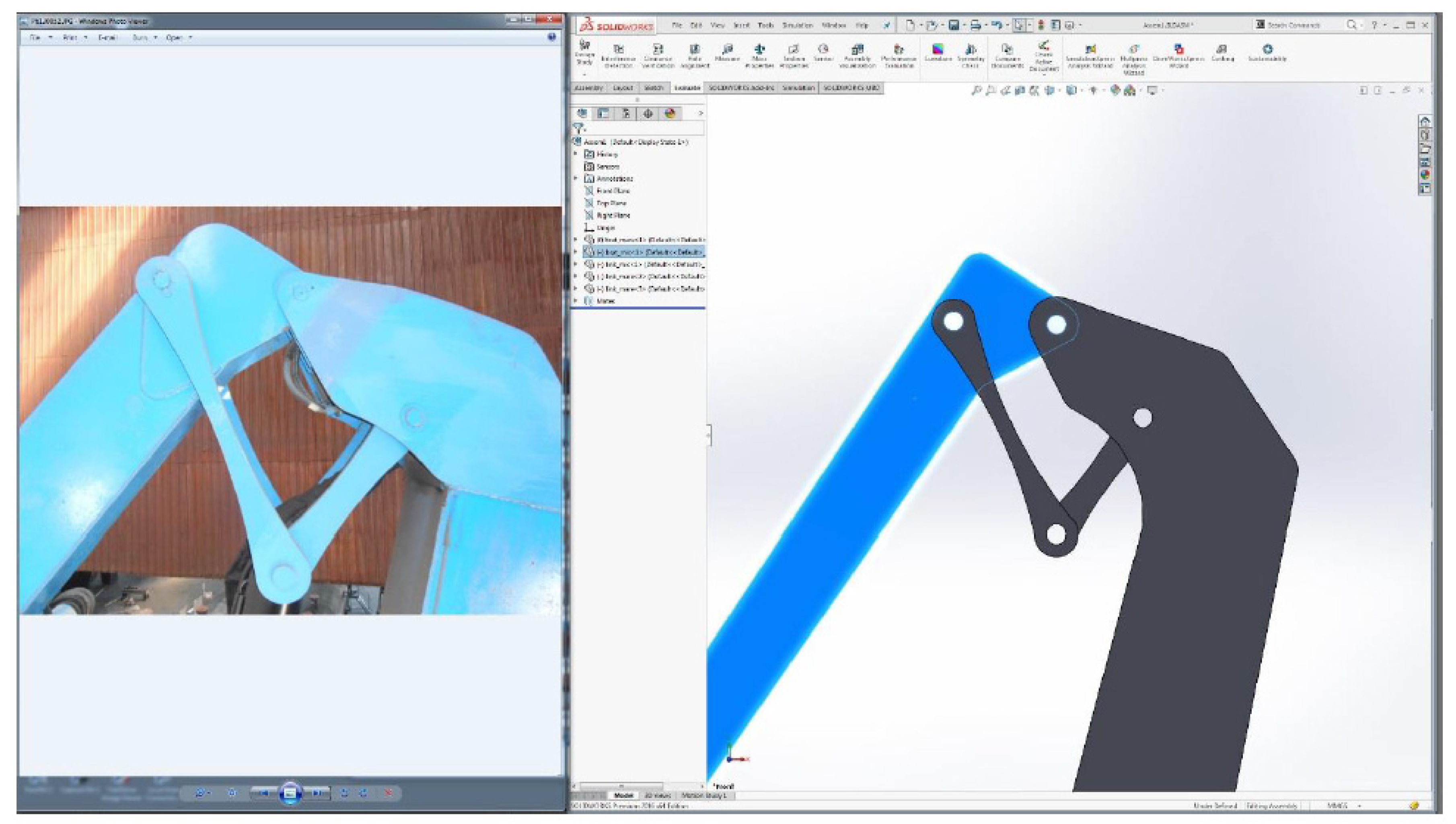Switch to the DisplayManager panel tab
The width and height of the screenshot is (1456, 824).
[670, 113]
